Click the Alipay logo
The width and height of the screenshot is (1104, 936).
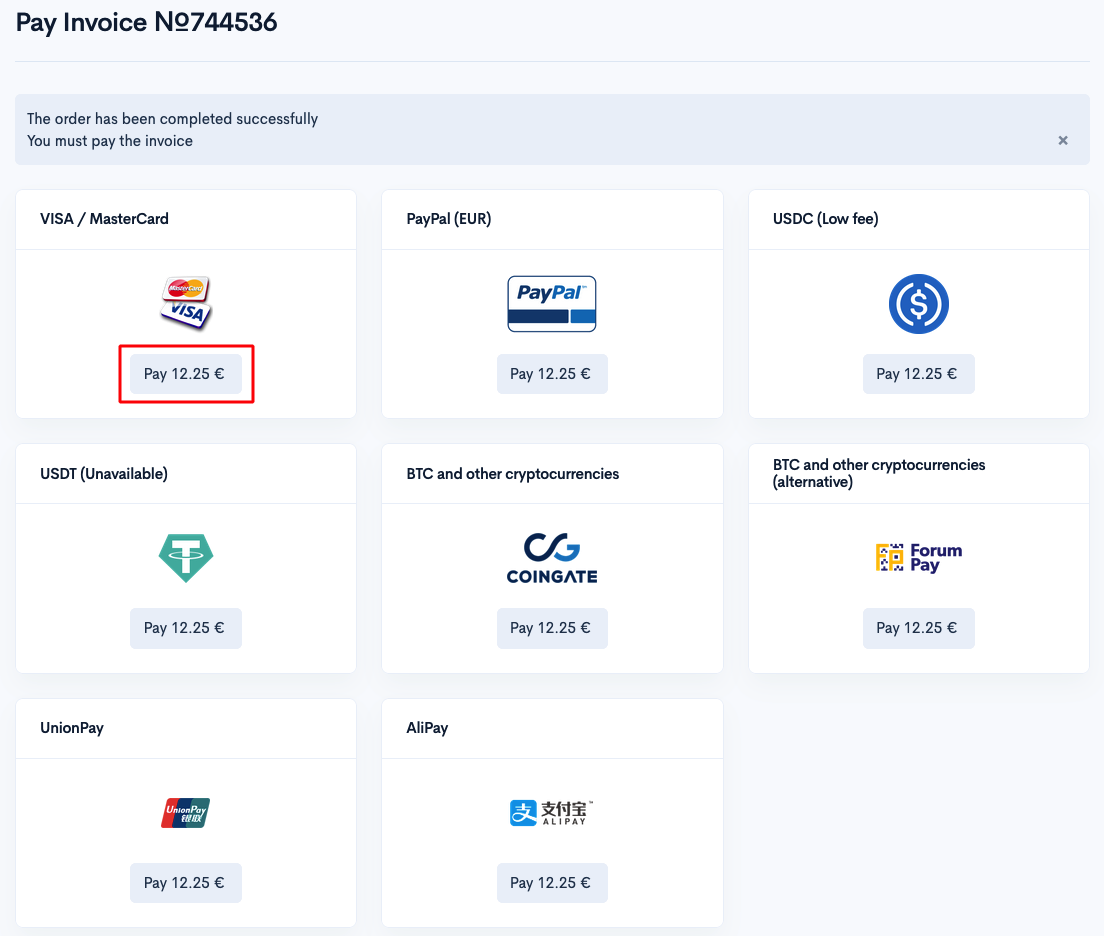[x=552, y=813]
